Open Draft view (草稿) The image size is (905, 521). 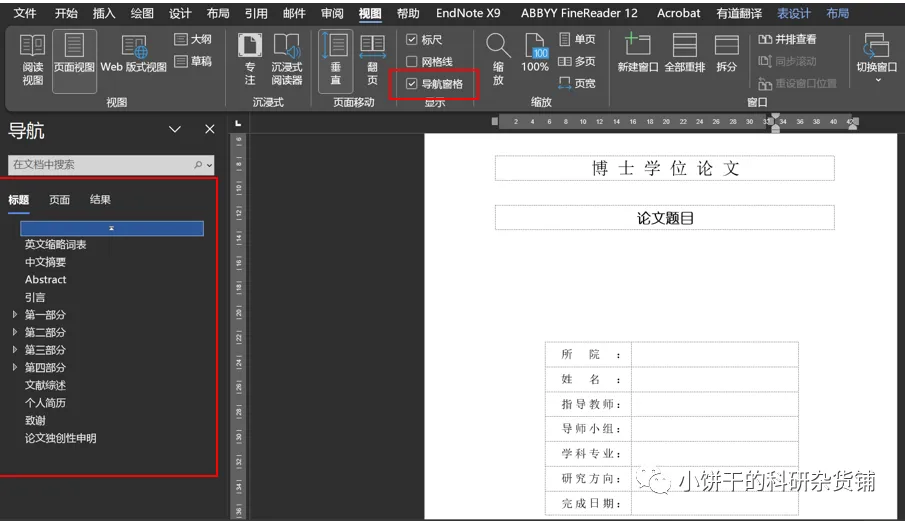tap(193, 61)
